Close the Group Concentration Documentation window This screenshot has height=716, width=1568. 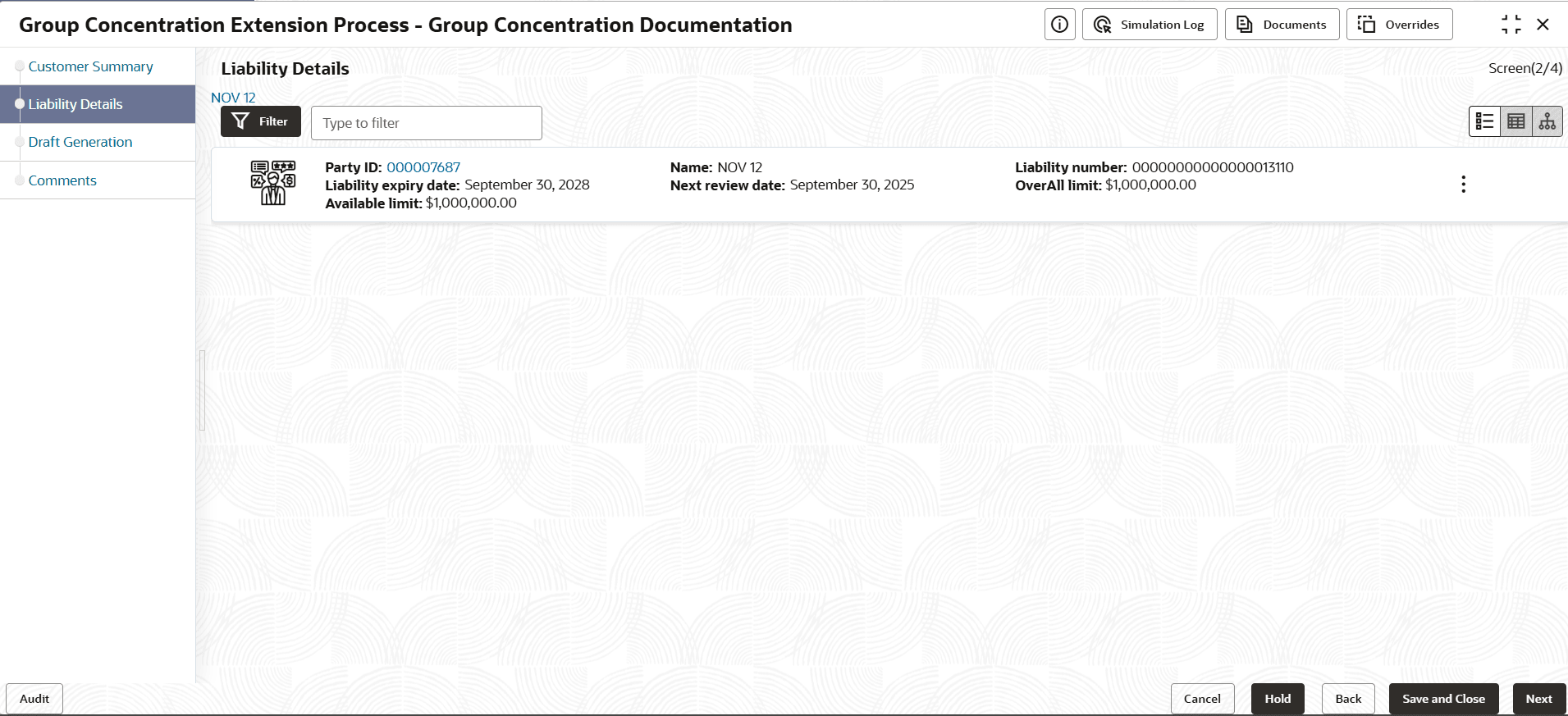[x=1543, y=25]
